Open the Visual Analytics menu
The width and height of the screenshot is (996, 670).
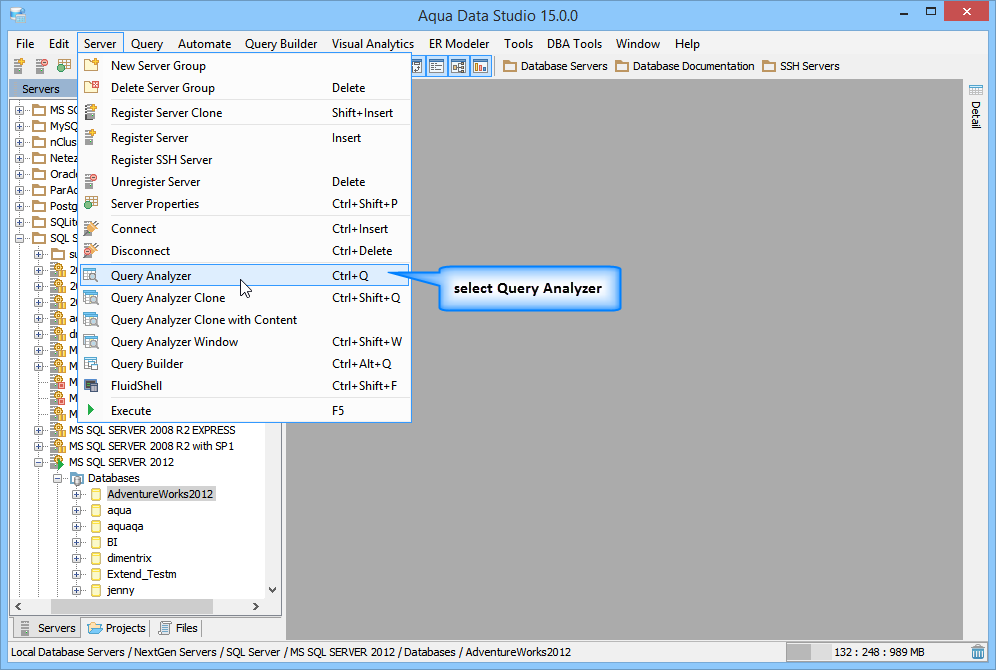coord(373,44)
